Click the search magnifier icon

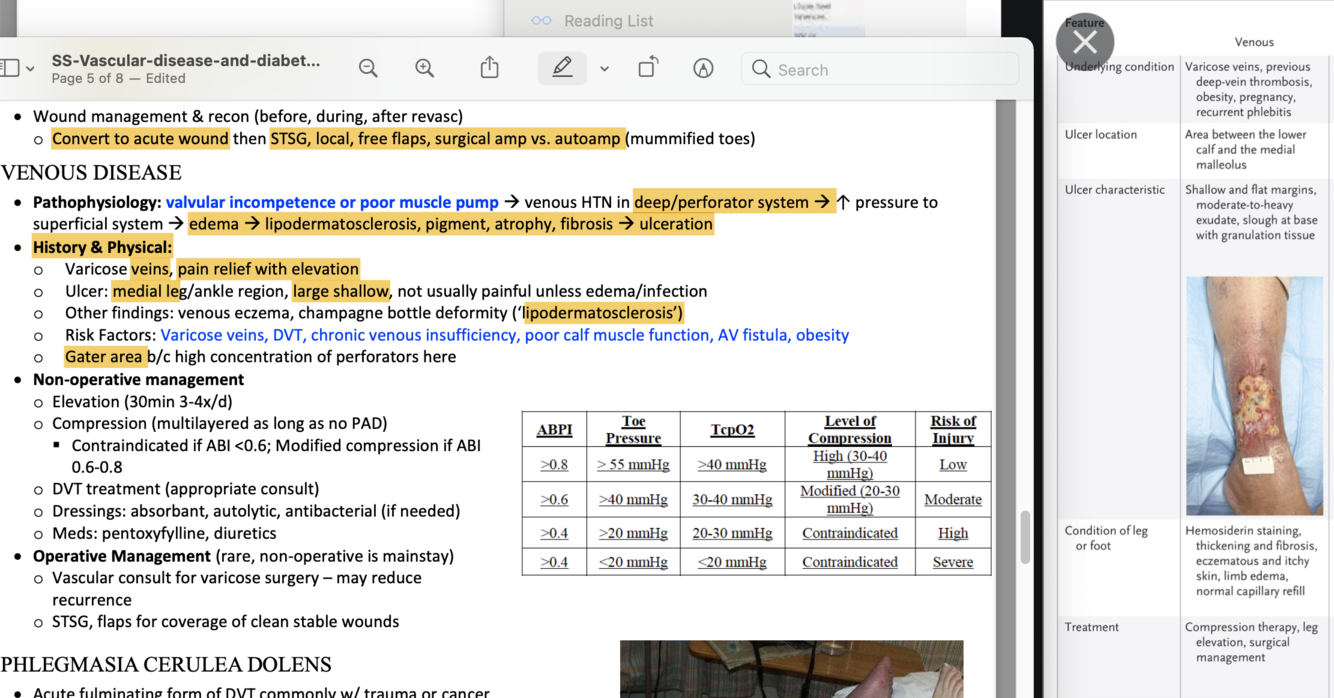pos(761,69)
